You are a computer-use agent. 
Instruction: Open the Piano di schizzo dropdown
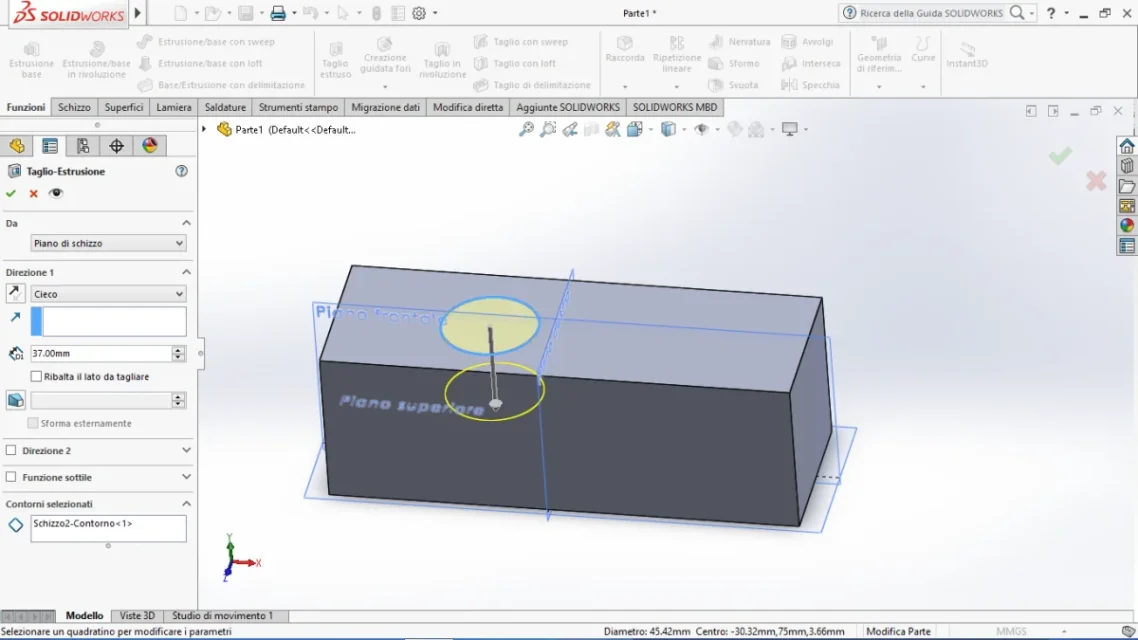108,243
